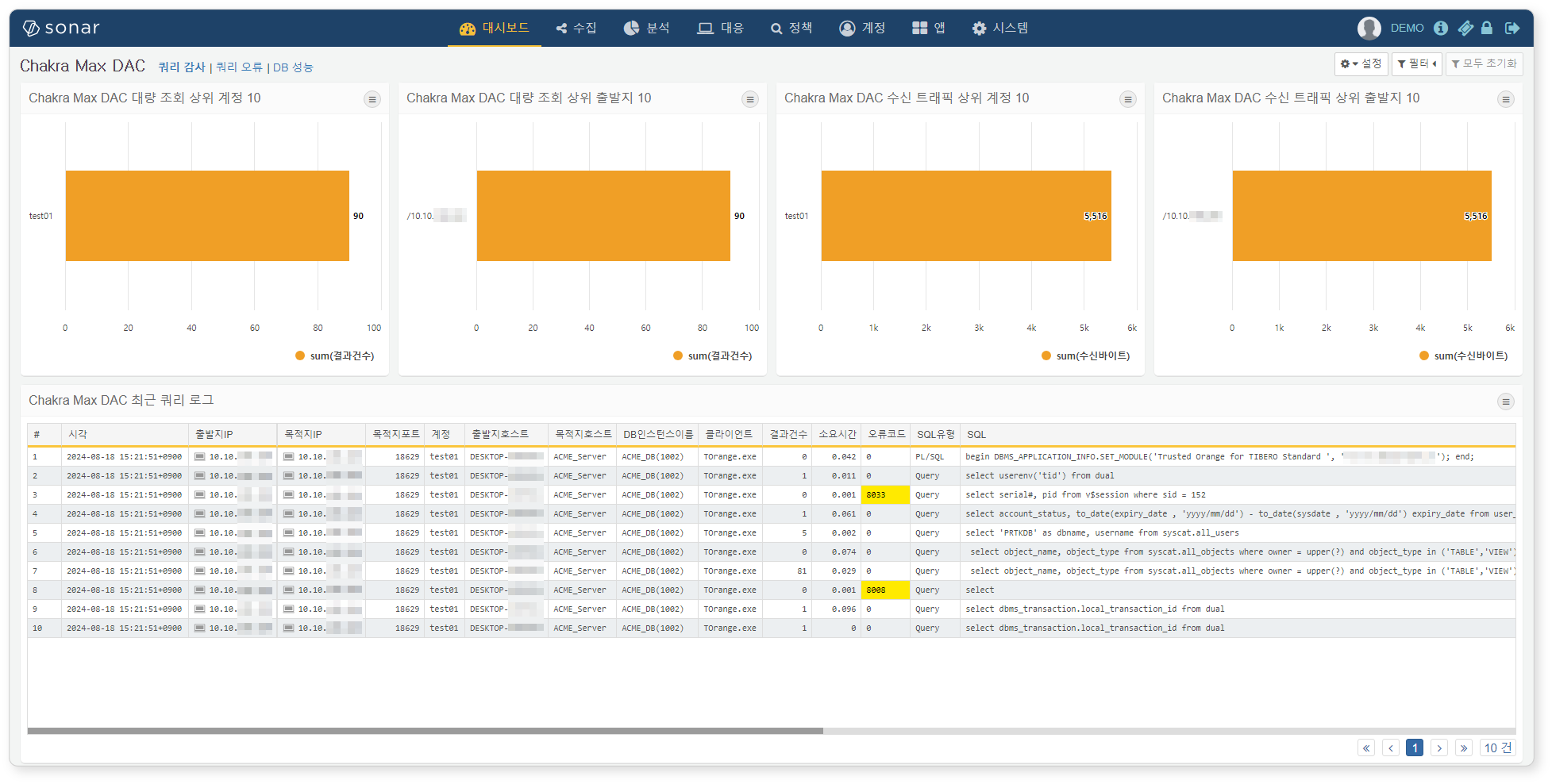Sort by the 소요시간 column header
The image size is (1552, 784).
[838, 435]
